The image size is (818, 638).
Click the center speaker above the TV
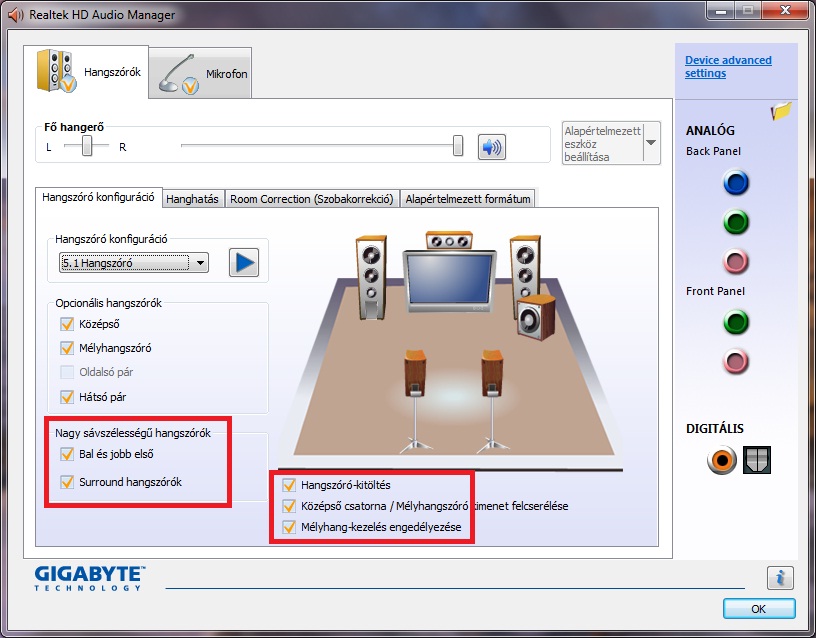[x=449, y=240]
